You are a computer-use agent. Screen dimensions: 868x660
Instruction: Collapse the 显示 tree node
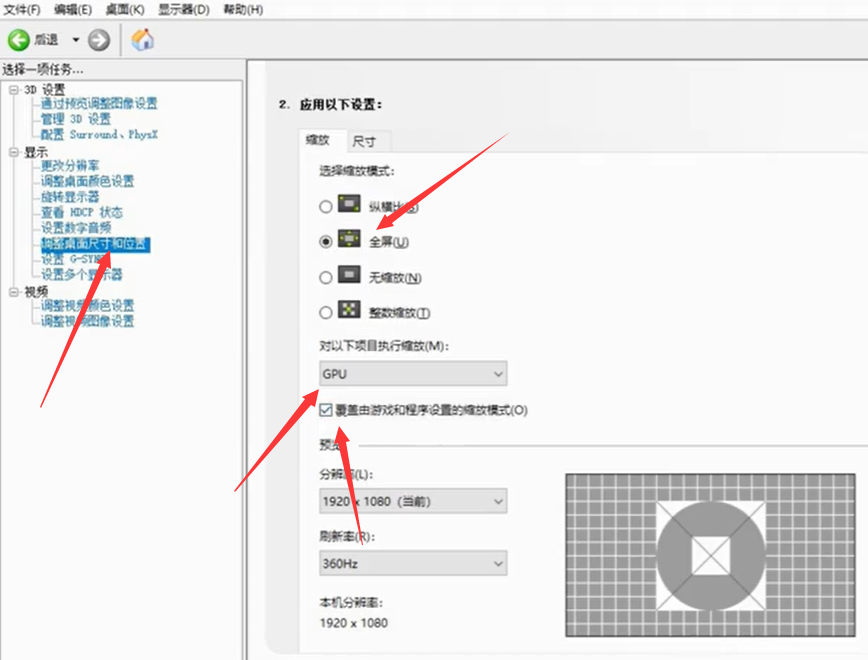tap(14, 152)
